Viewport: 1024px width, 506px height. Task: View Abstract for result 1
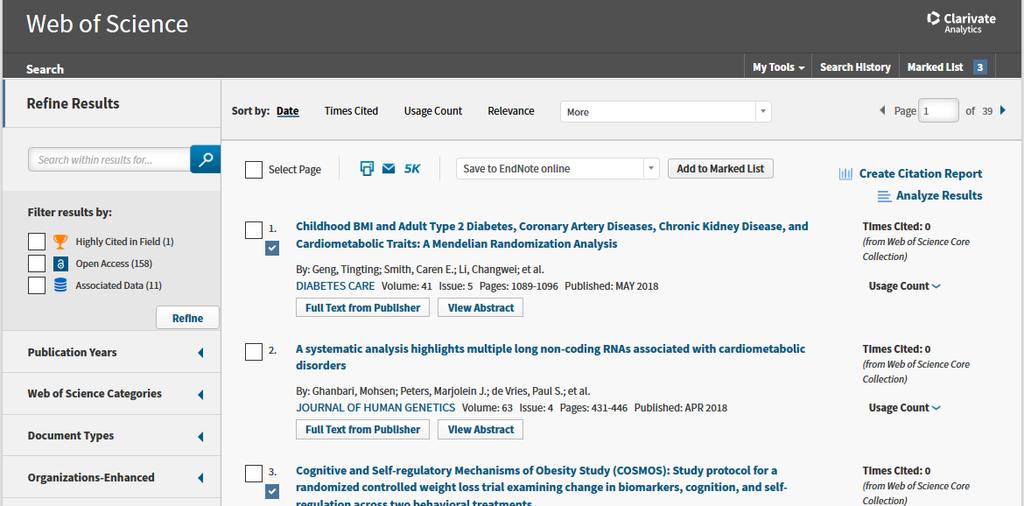click(481, 308)
